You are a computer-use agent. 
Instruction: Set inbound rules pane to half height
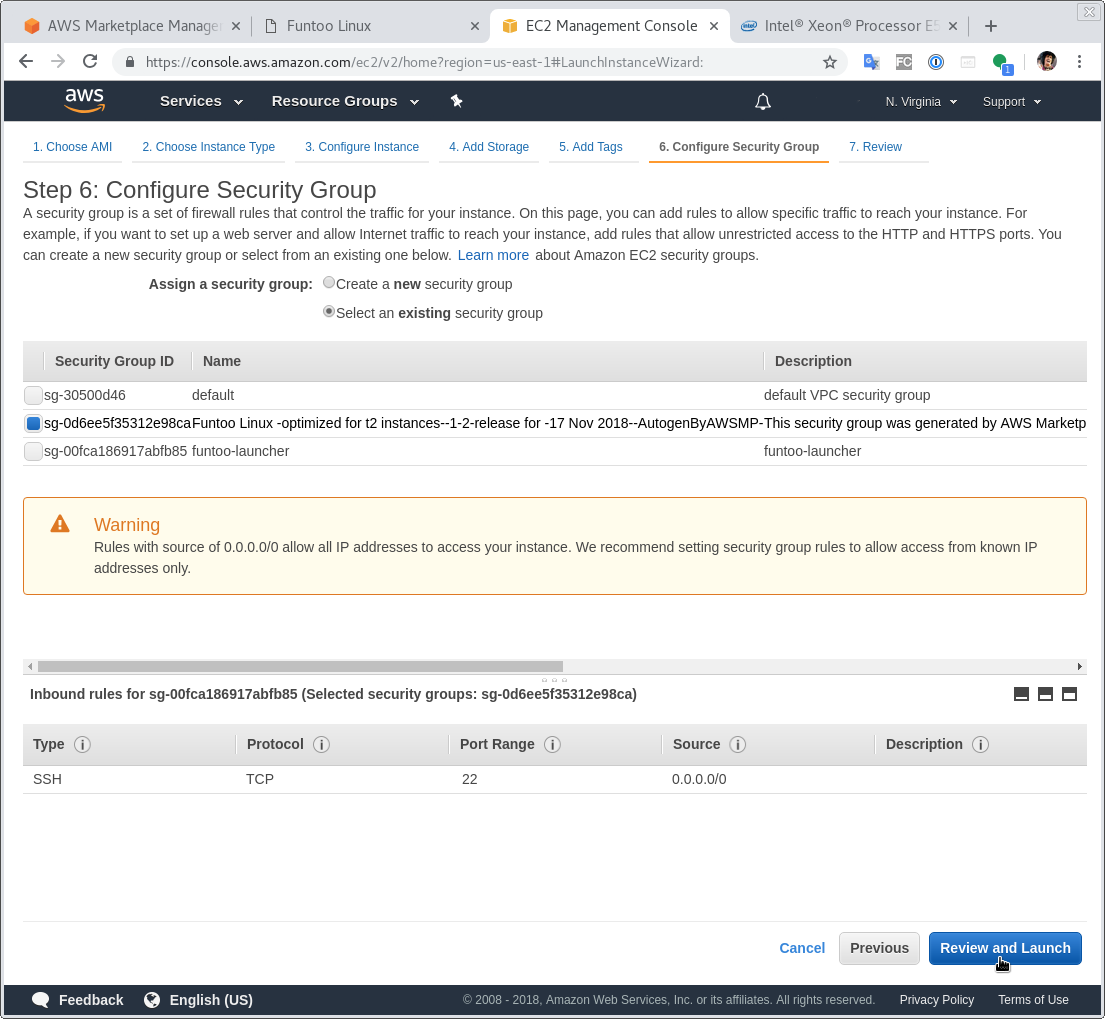click(1045, 694)
